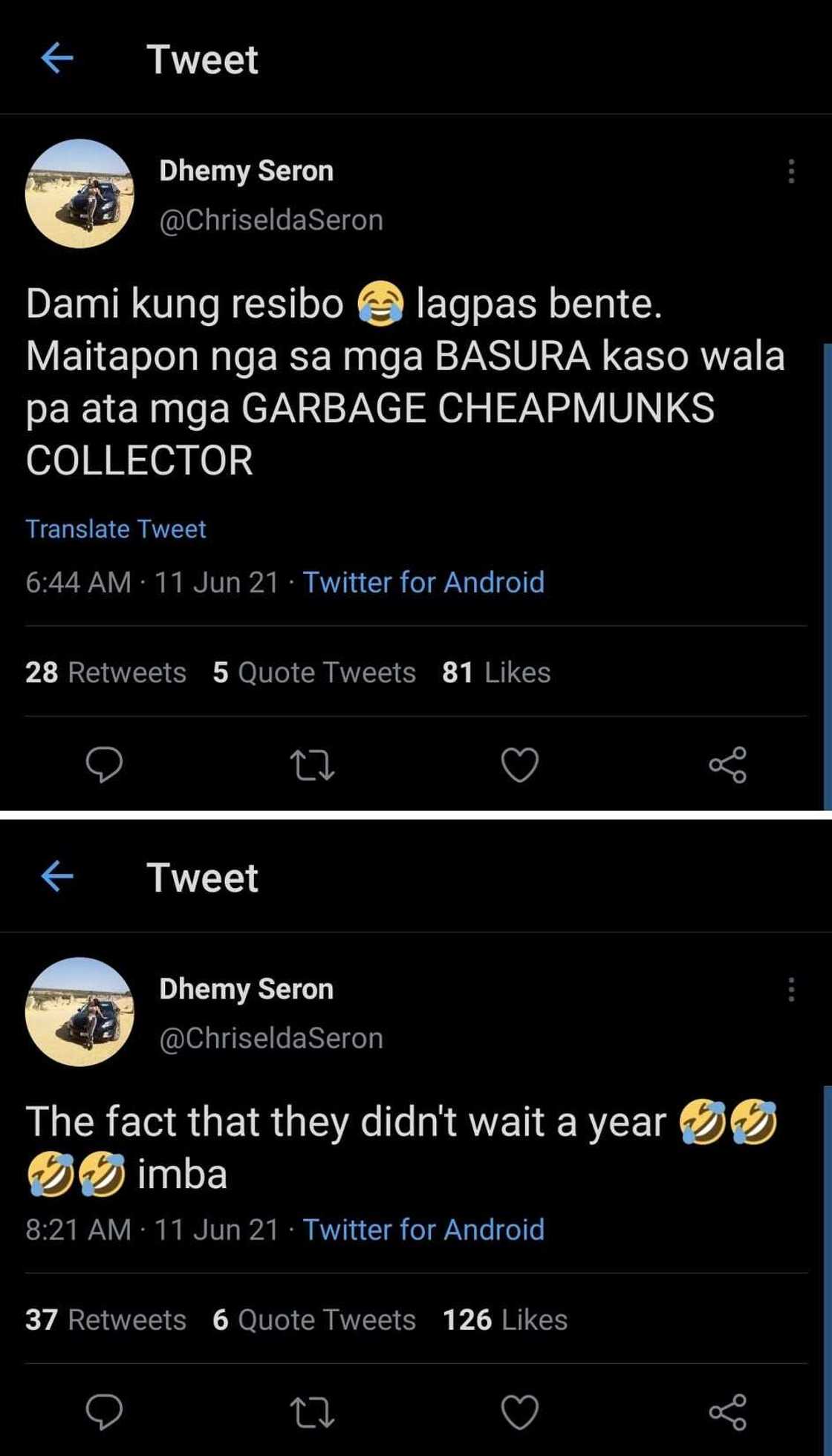This screenshot has height=1456, width=832.
Task: Like the "didn't wait a year" tweet
Action: click(x=519, y=1412)
